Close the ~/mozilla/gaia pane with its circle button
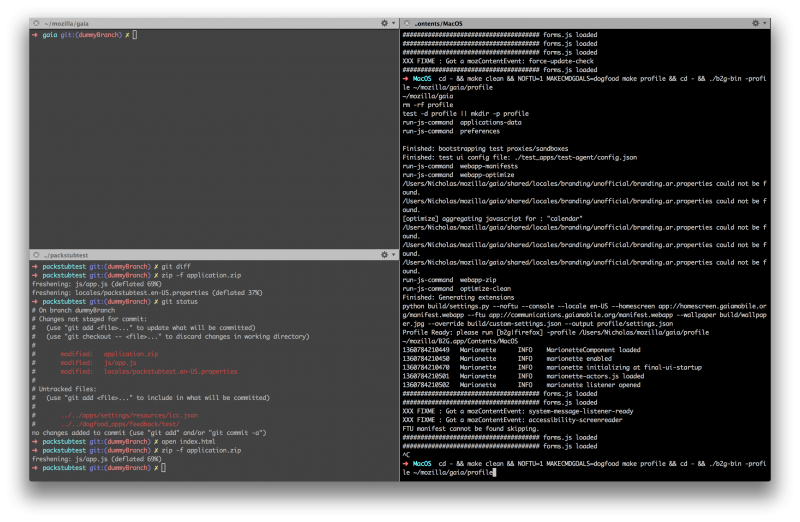 (x=36, y=23)
